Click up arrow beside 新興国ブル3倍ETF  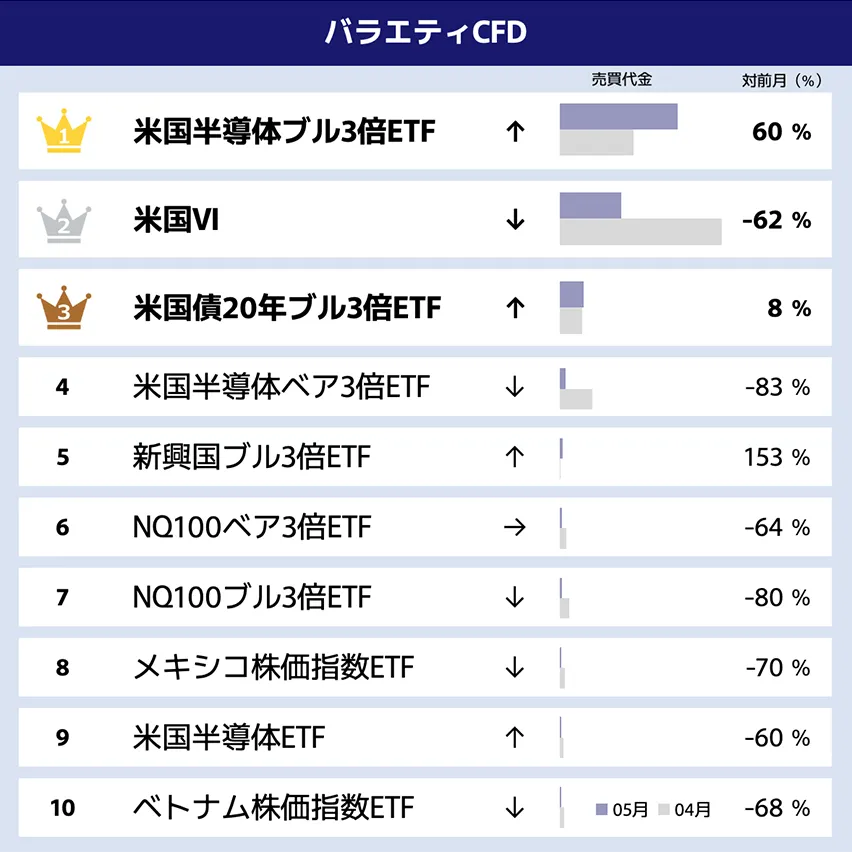pyautogui.click(x=515, y=457)
